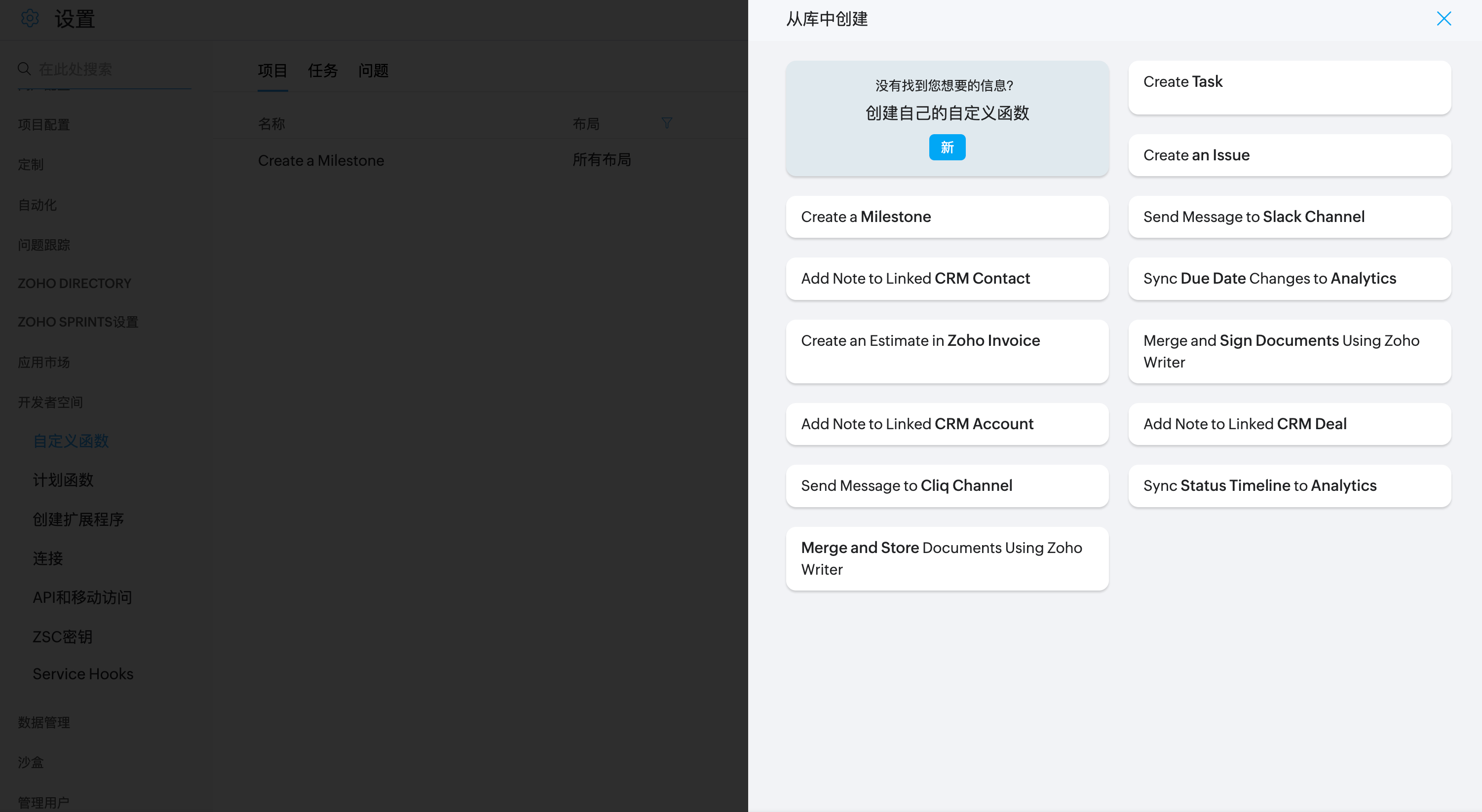Pick Add Note to Linked CRM Account

coord(947,424)
